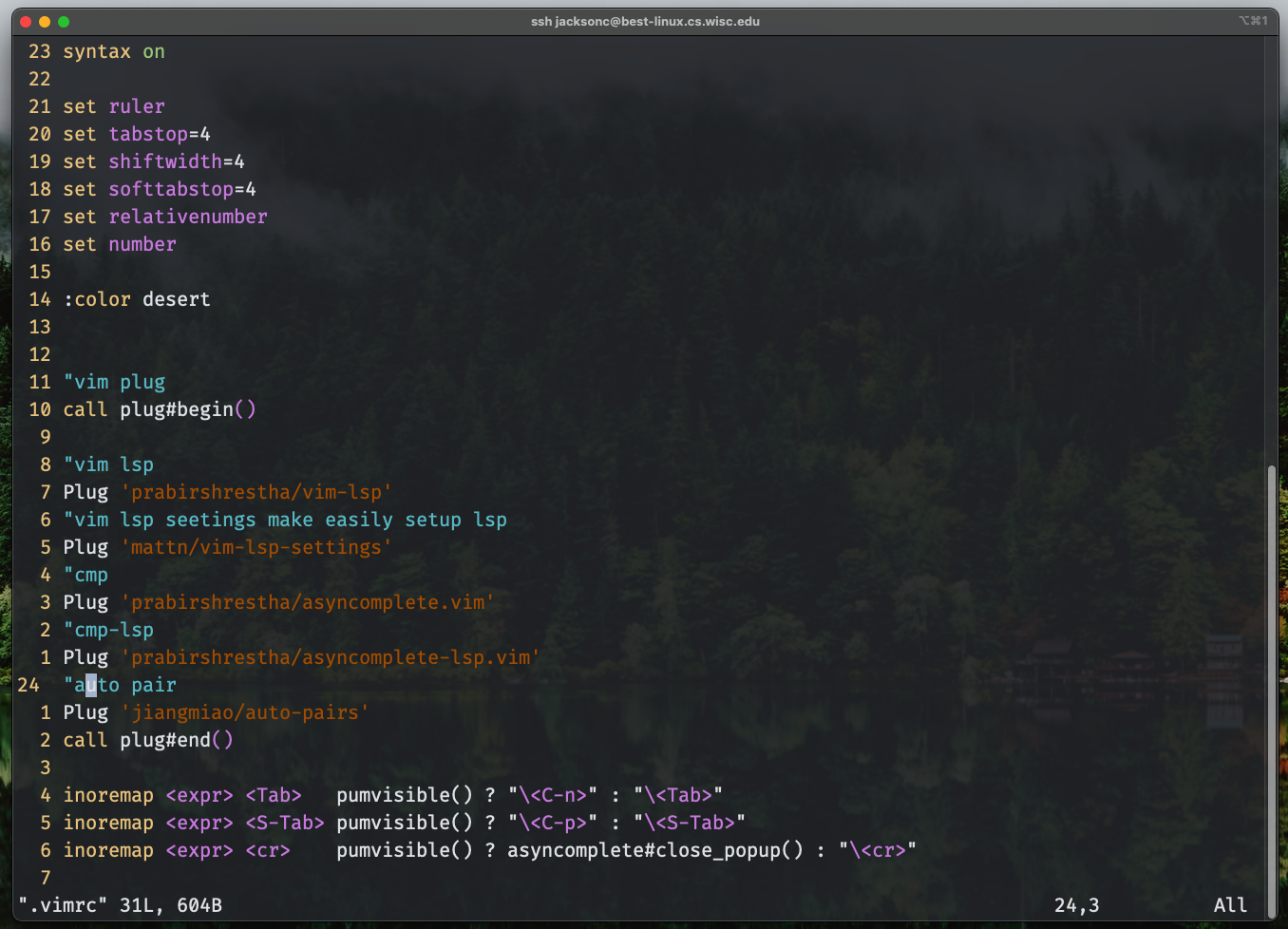Click the text 'syntax on'
This screenshot has width=1288, height=929.
[x=114, y=51]
